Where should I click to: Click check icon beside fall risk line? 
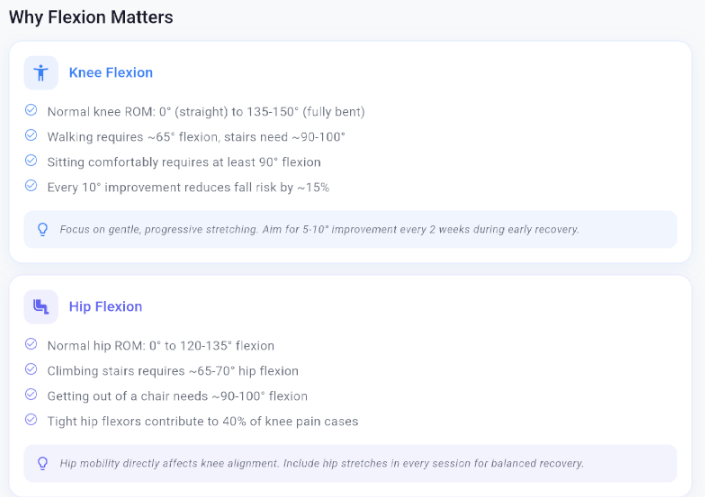coord(31,186)
